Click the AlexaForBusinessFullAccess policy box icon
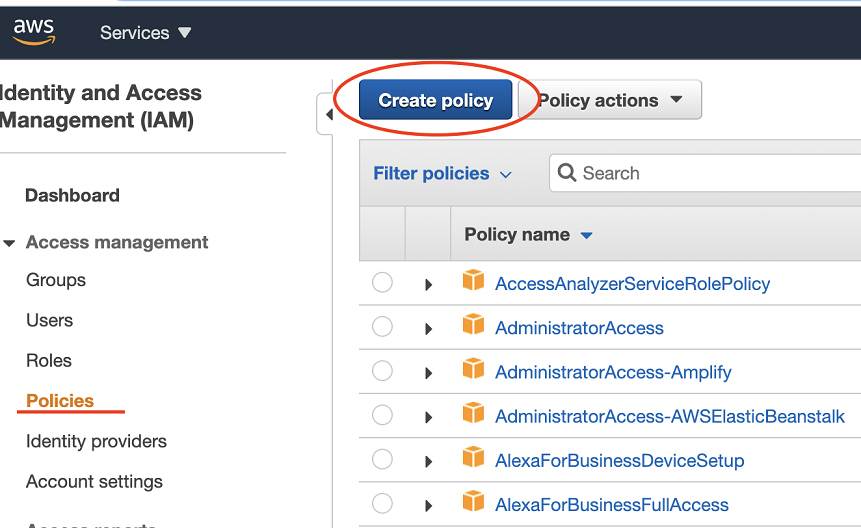The width and height of the screenshot is (861, 528). pyautogui.click(x=473, y=503)
